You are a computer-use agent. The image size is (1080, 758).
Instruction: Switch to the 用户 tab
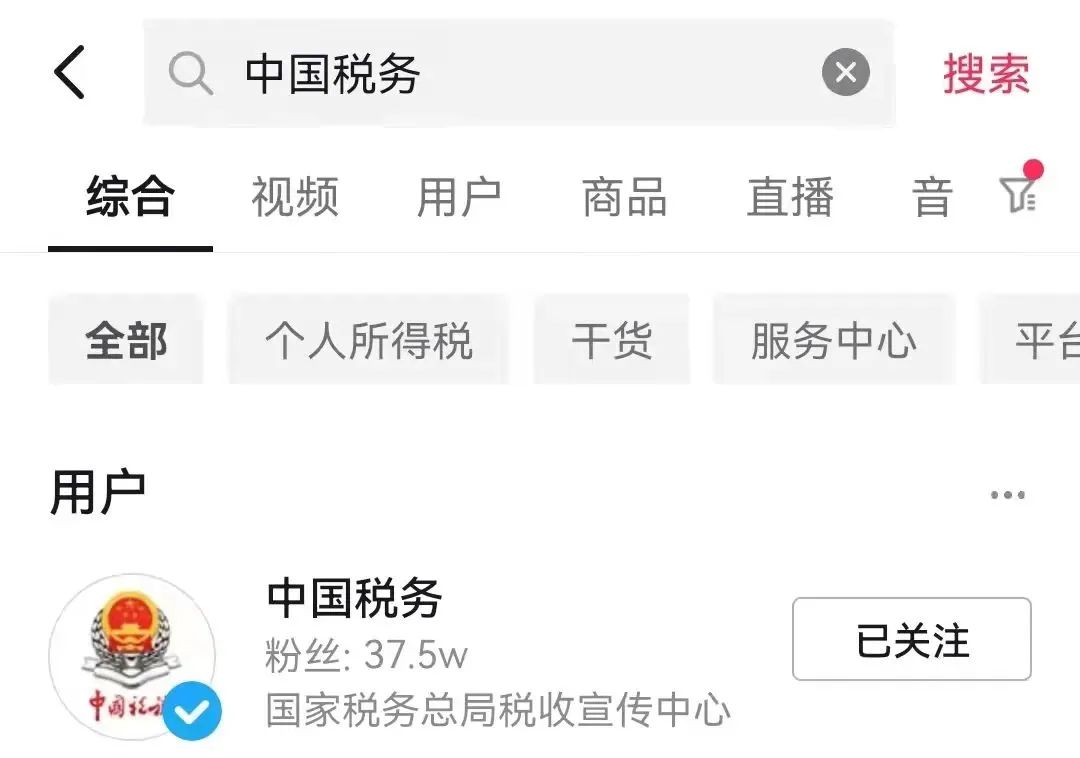tap(459, 197)
